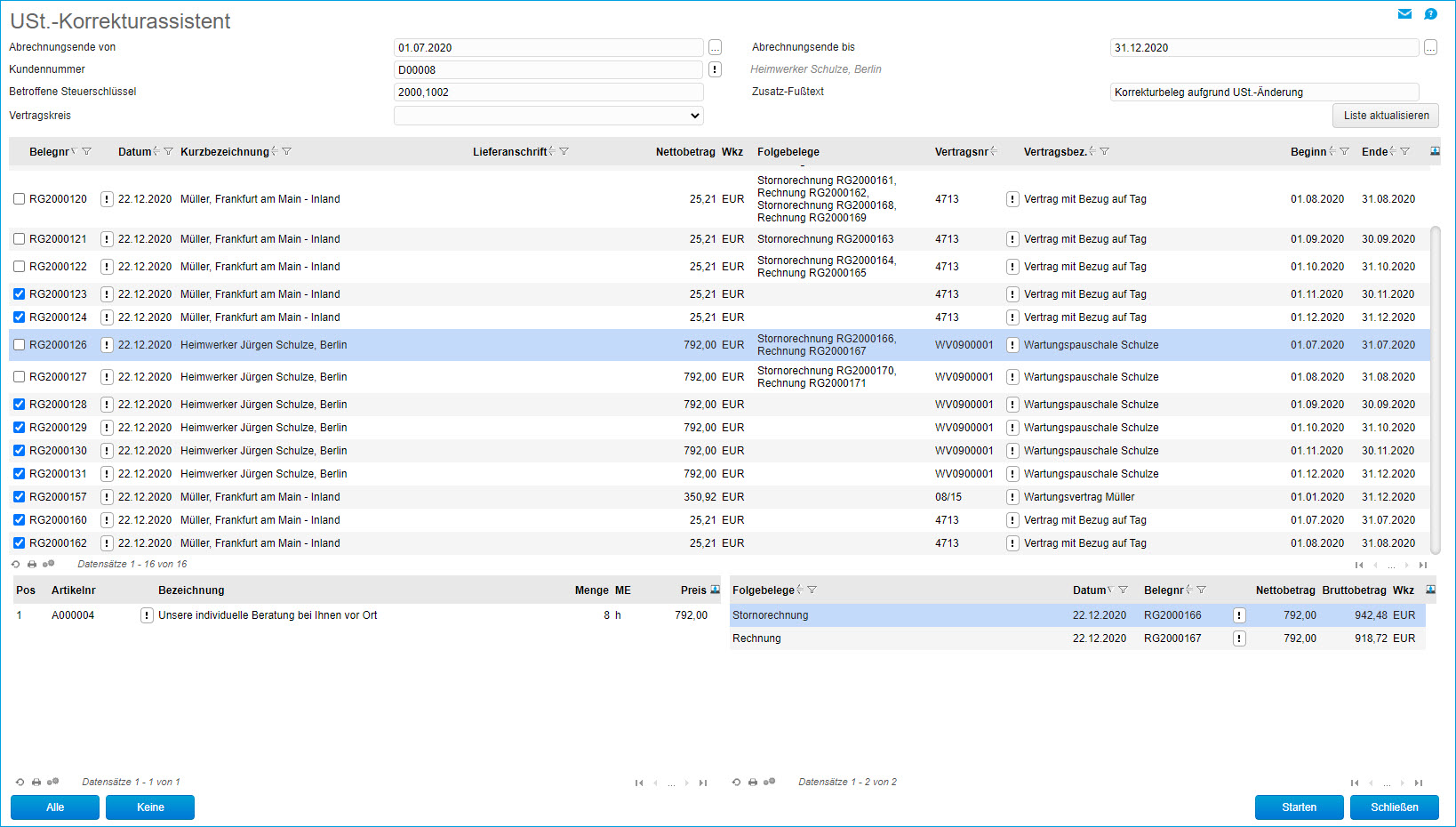Open settings gears for the main list
Image resolution: width=1456 pixels, height=827 pixels.
tap(49, 564)
